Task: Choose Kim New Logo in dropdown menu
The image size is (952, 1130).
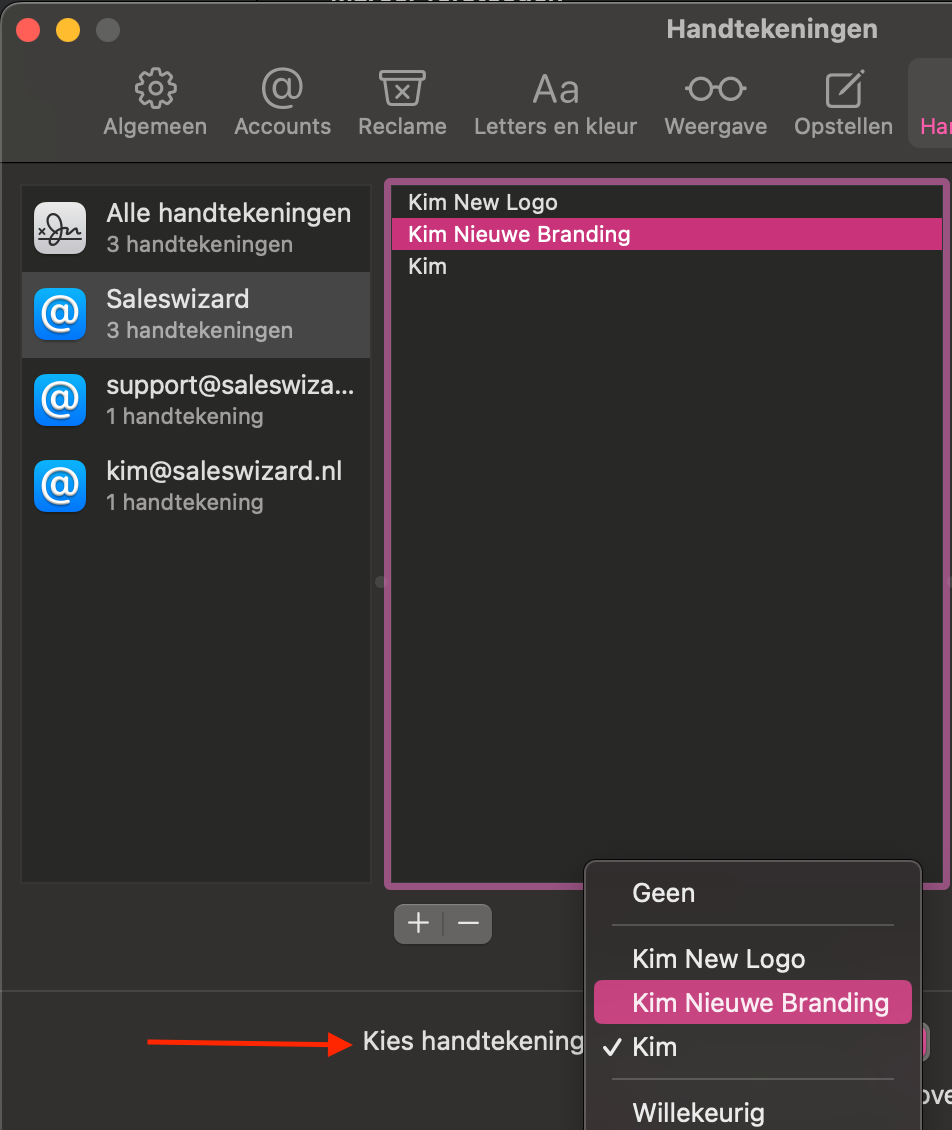Action: coord(718,959)
